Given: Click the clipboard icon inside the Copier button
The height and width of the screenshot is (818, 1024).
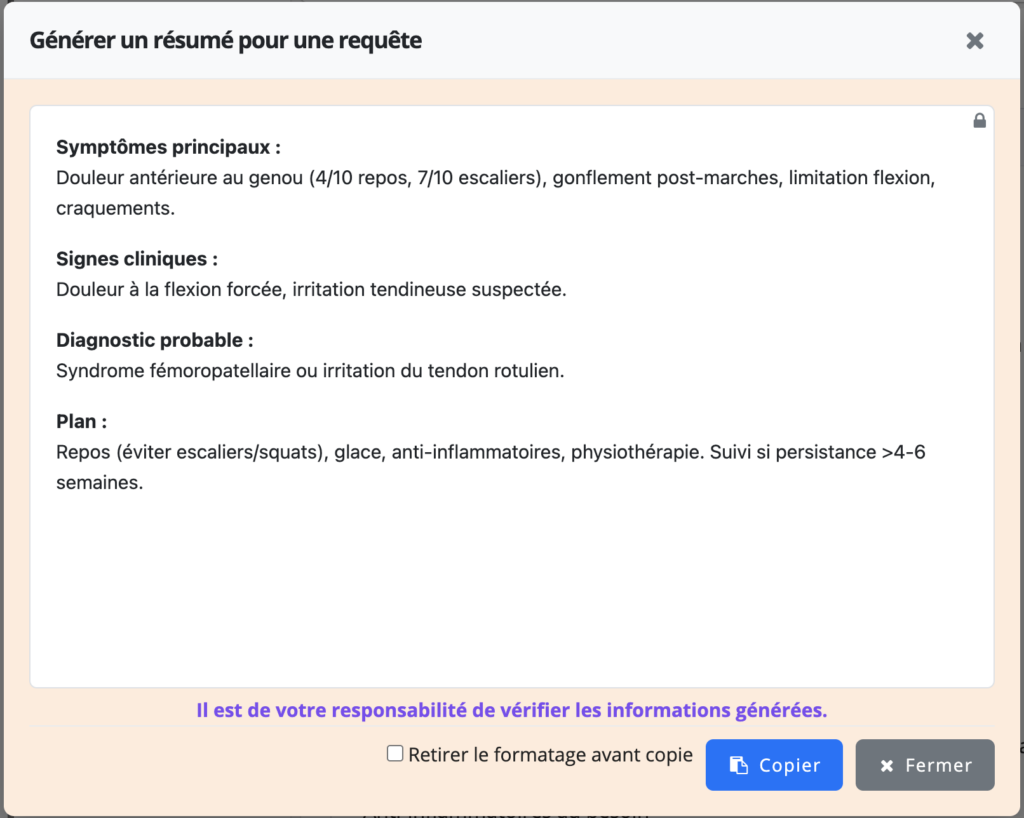Looking at the screenshot, I should click(x=738, y=765).
